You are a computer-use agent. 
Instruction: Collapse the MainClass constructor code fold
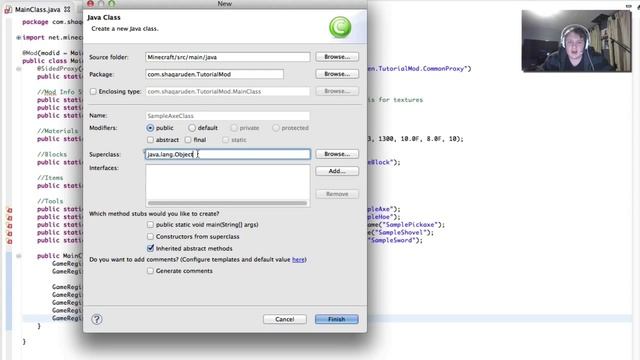pos(18,256)
